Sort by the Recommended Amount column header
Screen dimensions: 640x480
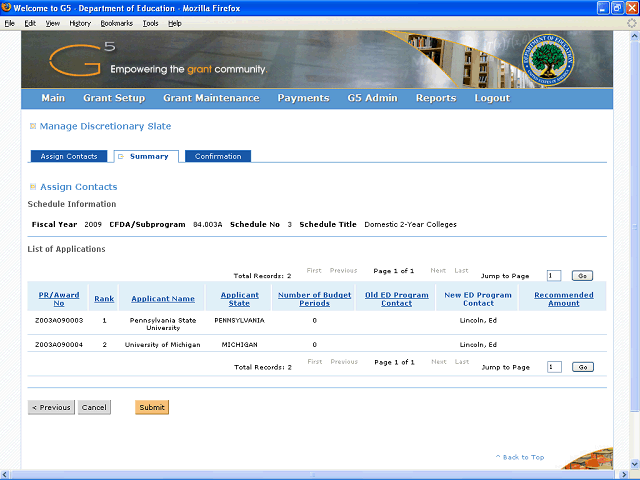tap(563, 298)
